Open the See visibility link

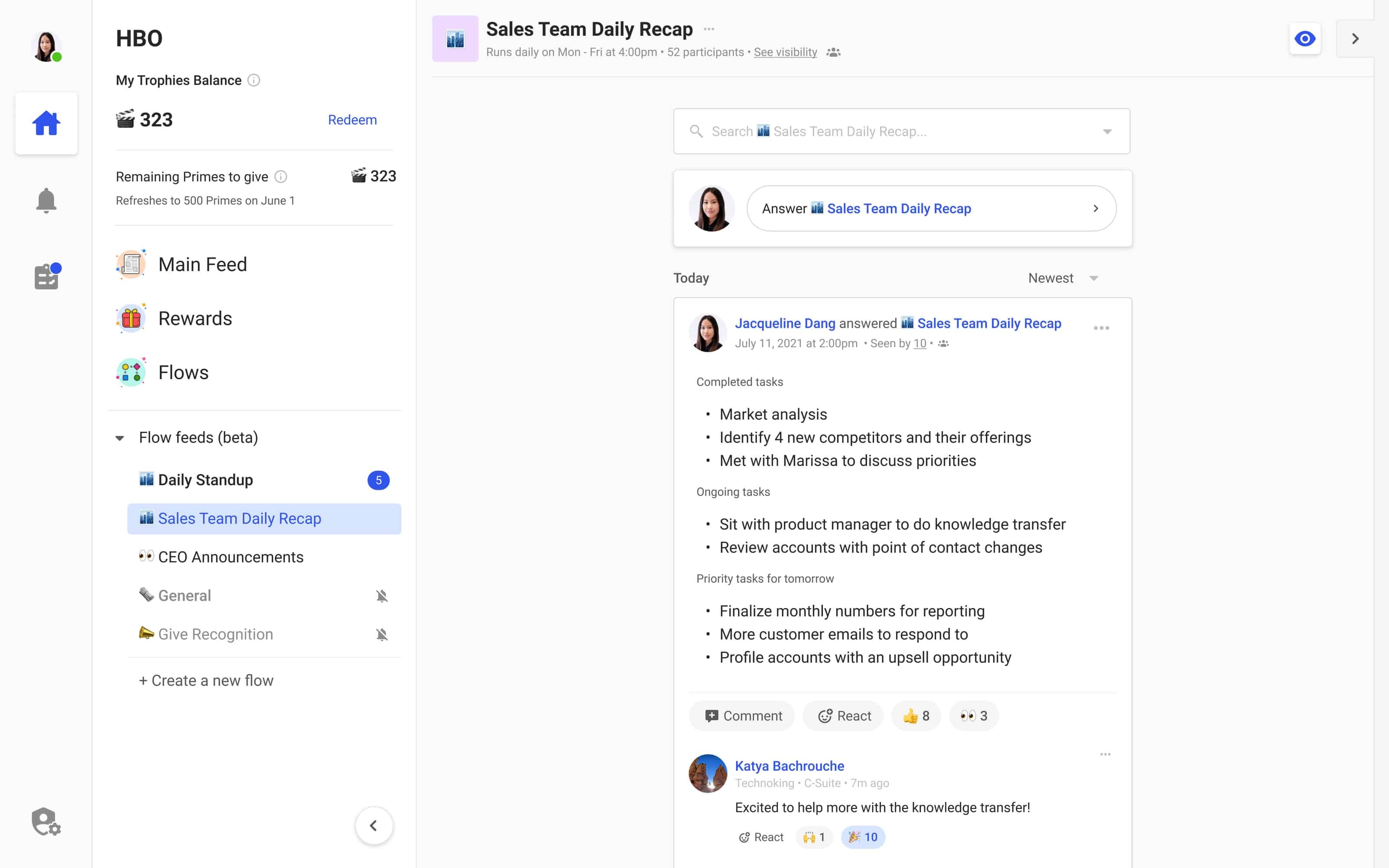785,52
